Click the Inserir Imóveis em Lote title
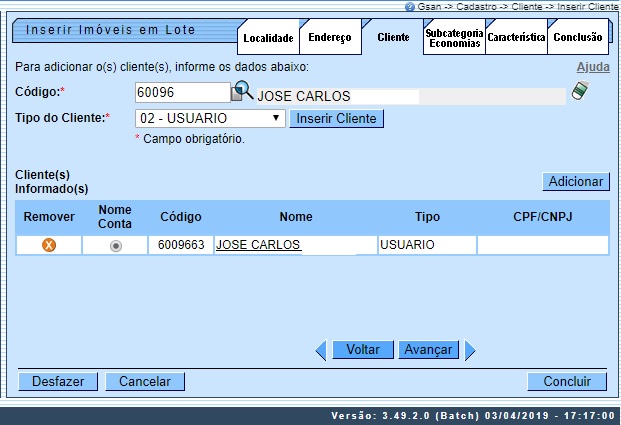The image size is (621, 425). pyautogui.click(x=110, y=30)
